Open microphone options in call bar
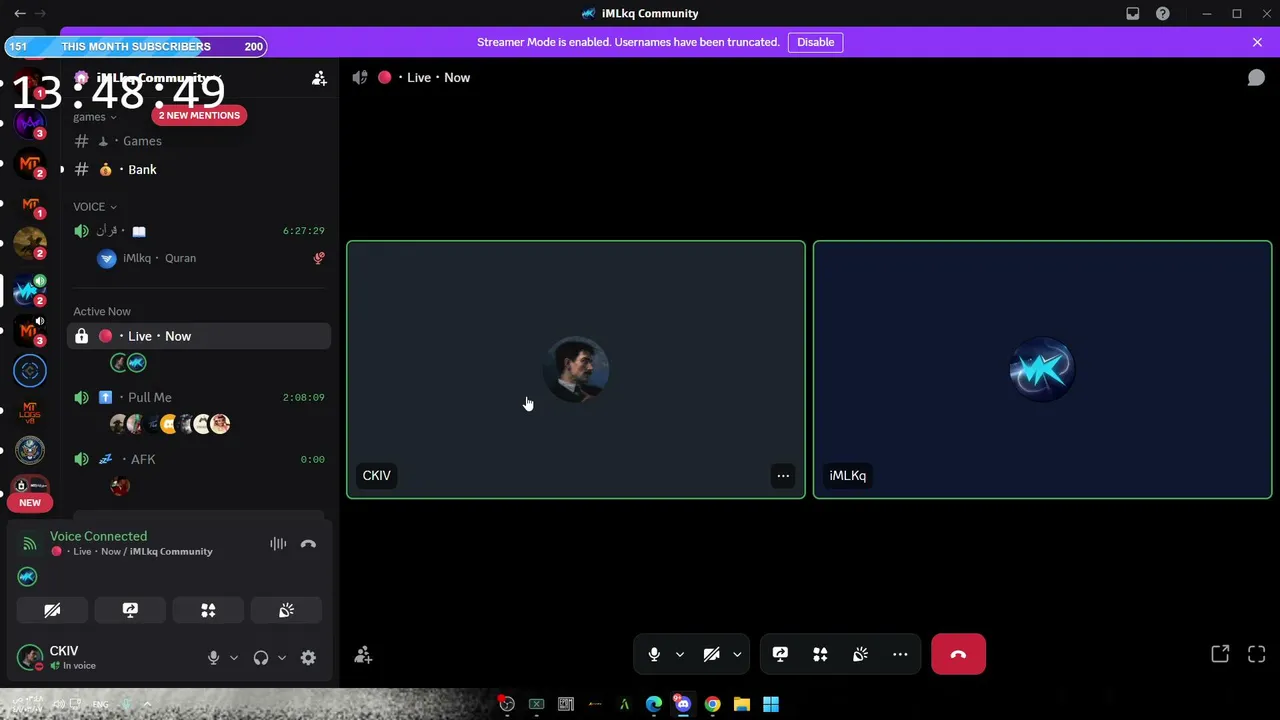 coord(680,655)
